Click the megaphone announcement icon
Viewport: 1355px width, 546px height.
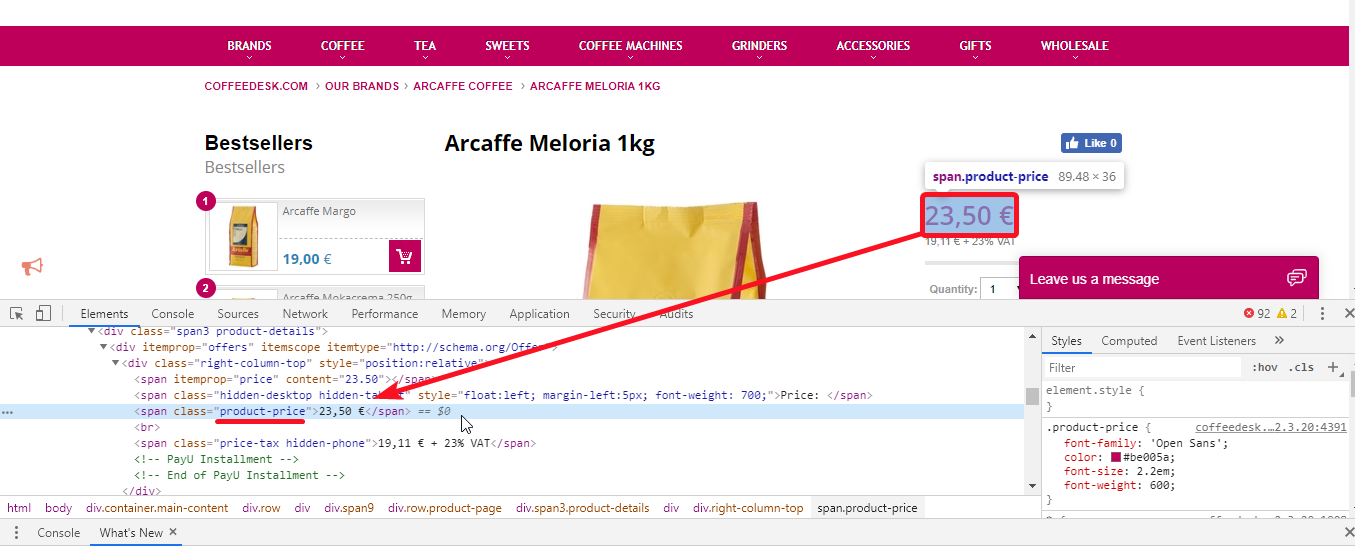click(x=33, y=266)
